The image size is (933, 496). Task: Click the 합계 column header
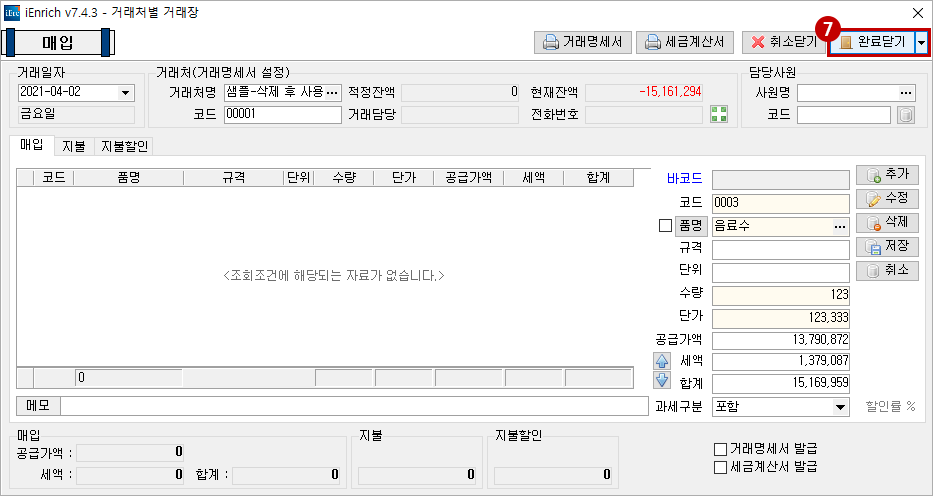(599, 177)
